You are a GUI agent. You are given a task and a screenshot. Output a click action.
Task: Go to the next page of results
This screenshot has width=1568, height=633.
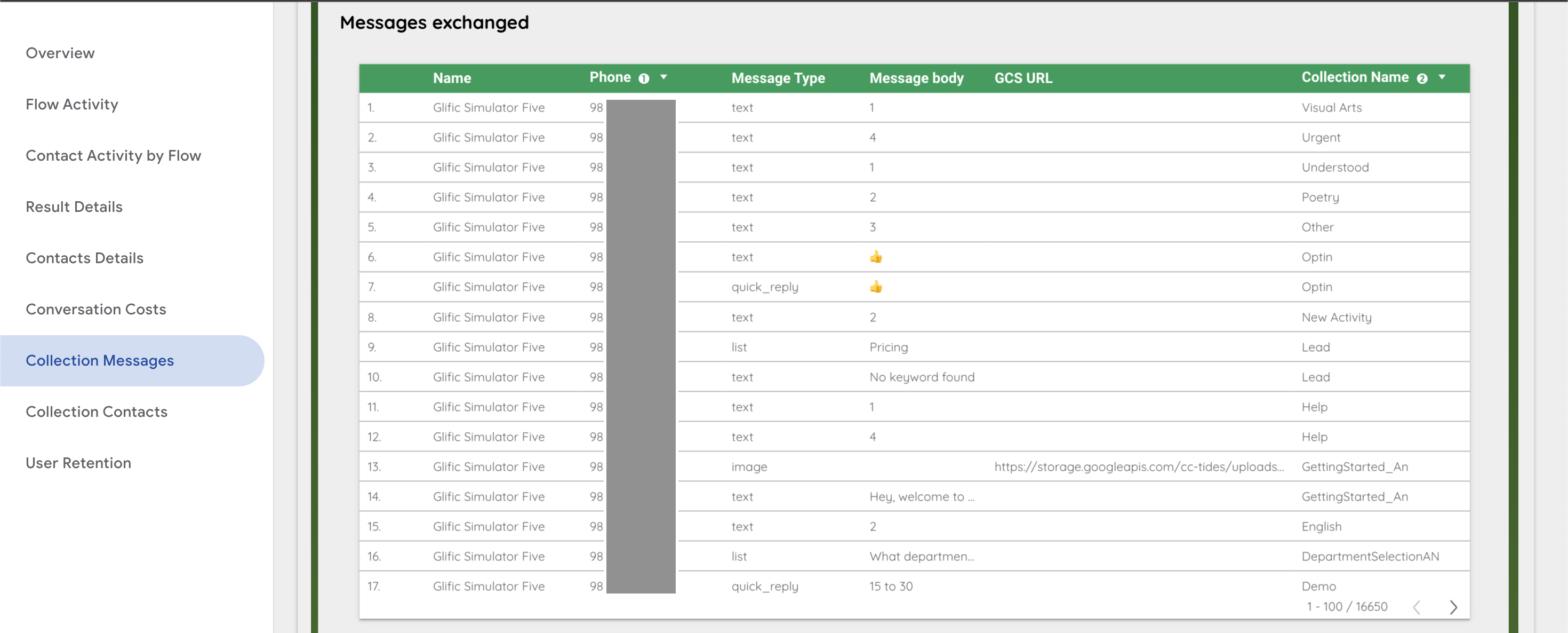pos(1453,607)
